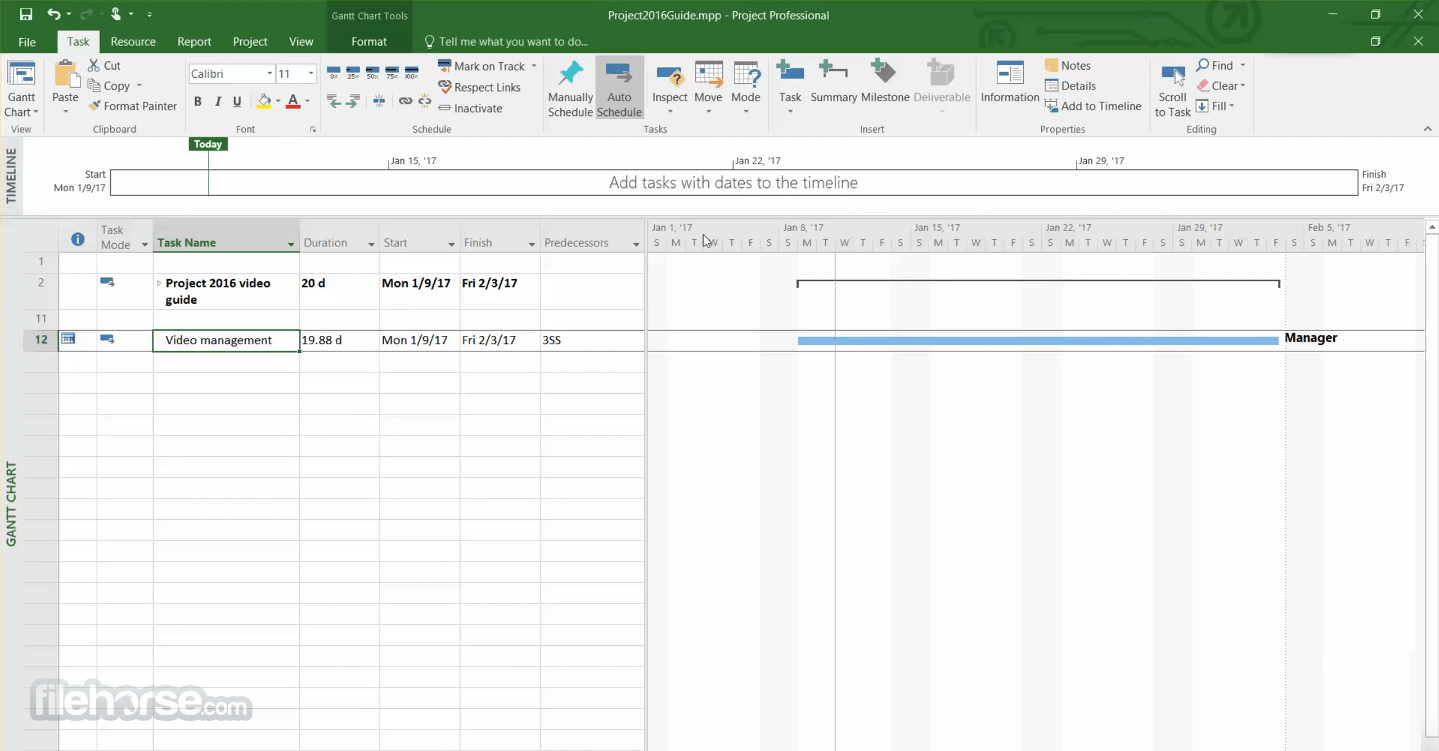Image resolution: width=1439 pixels, height=751 pixels.
Task: Click Scroll to Task in Editing group
Action: point(1171,88)
